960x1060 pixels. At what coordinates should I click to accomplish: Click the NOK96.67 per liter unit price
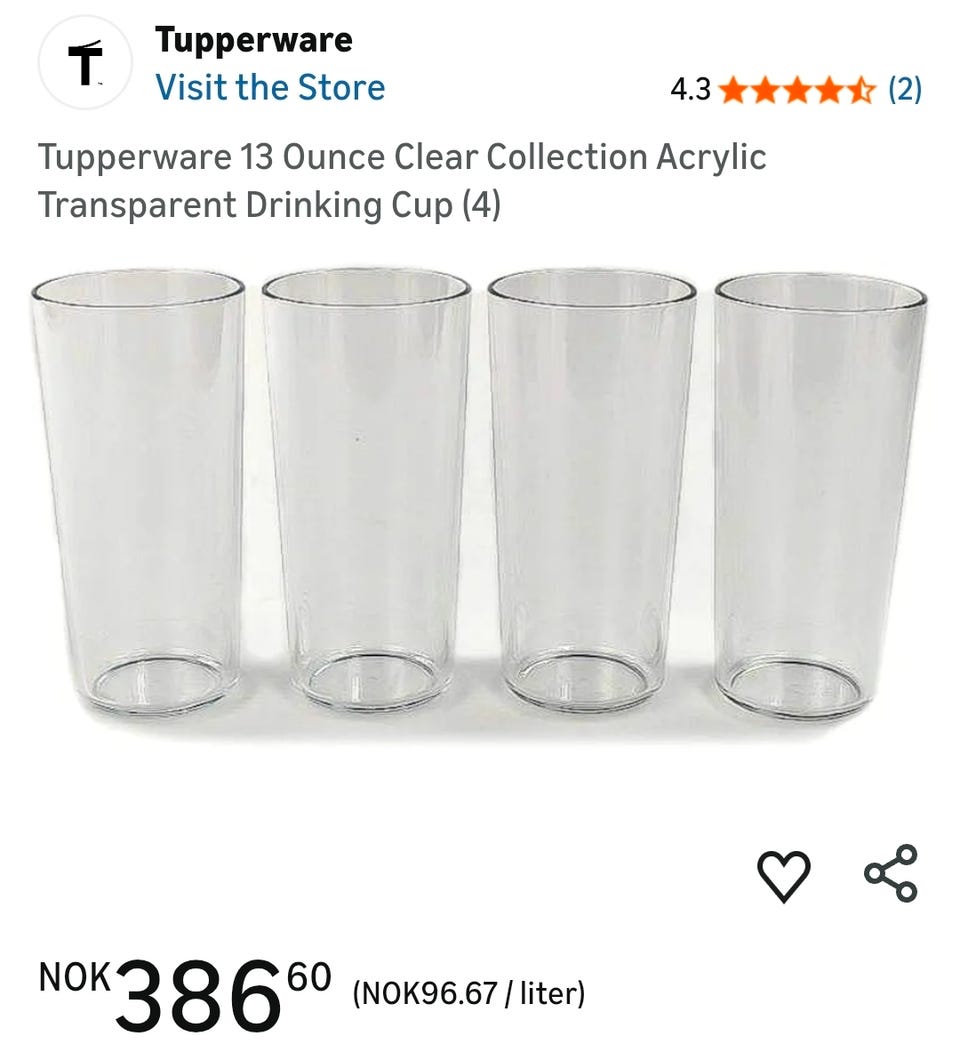[468, 994]
